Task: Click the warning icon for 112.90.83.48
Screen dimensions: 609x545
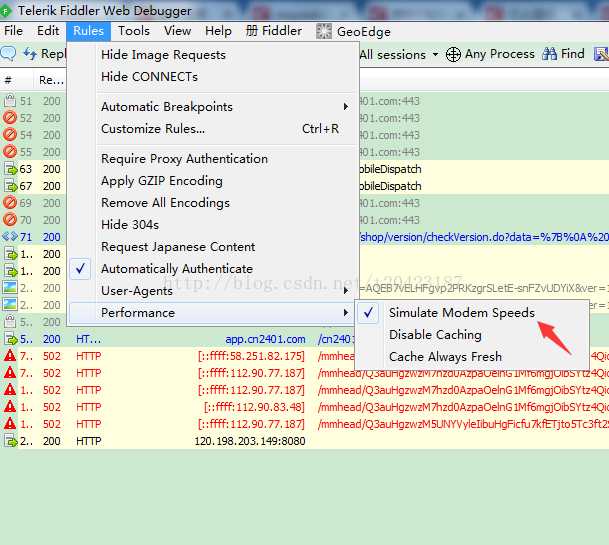Action: point(10,407)
